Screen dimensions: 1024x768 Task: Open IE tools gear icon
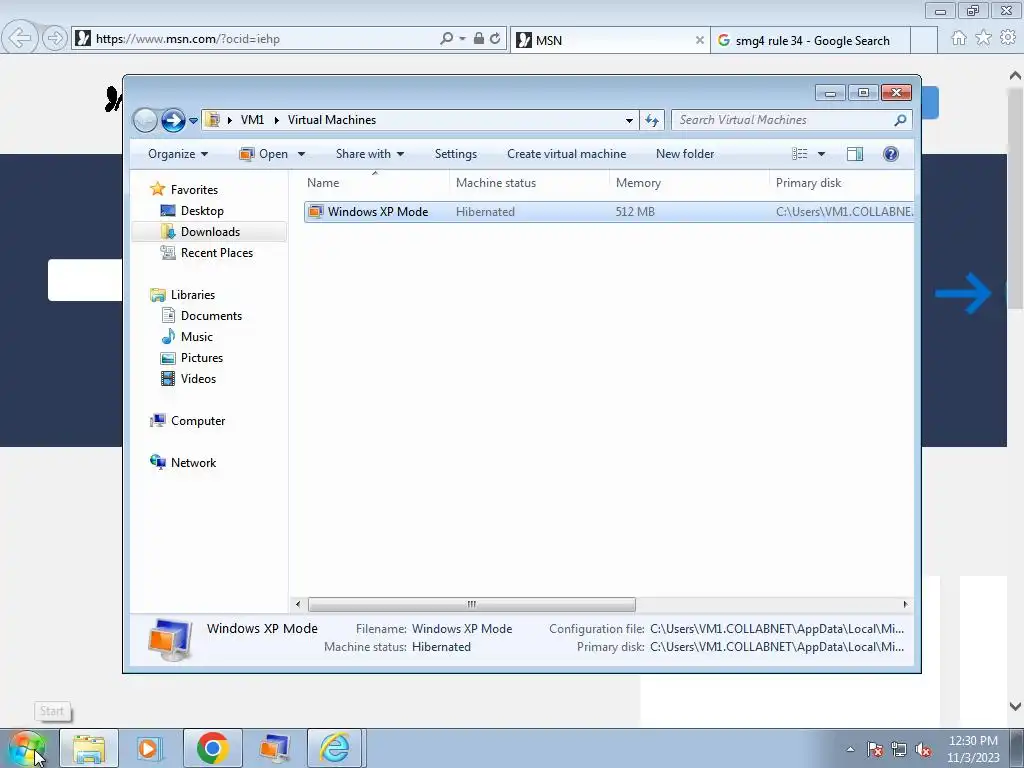[x=1008, y=38]
